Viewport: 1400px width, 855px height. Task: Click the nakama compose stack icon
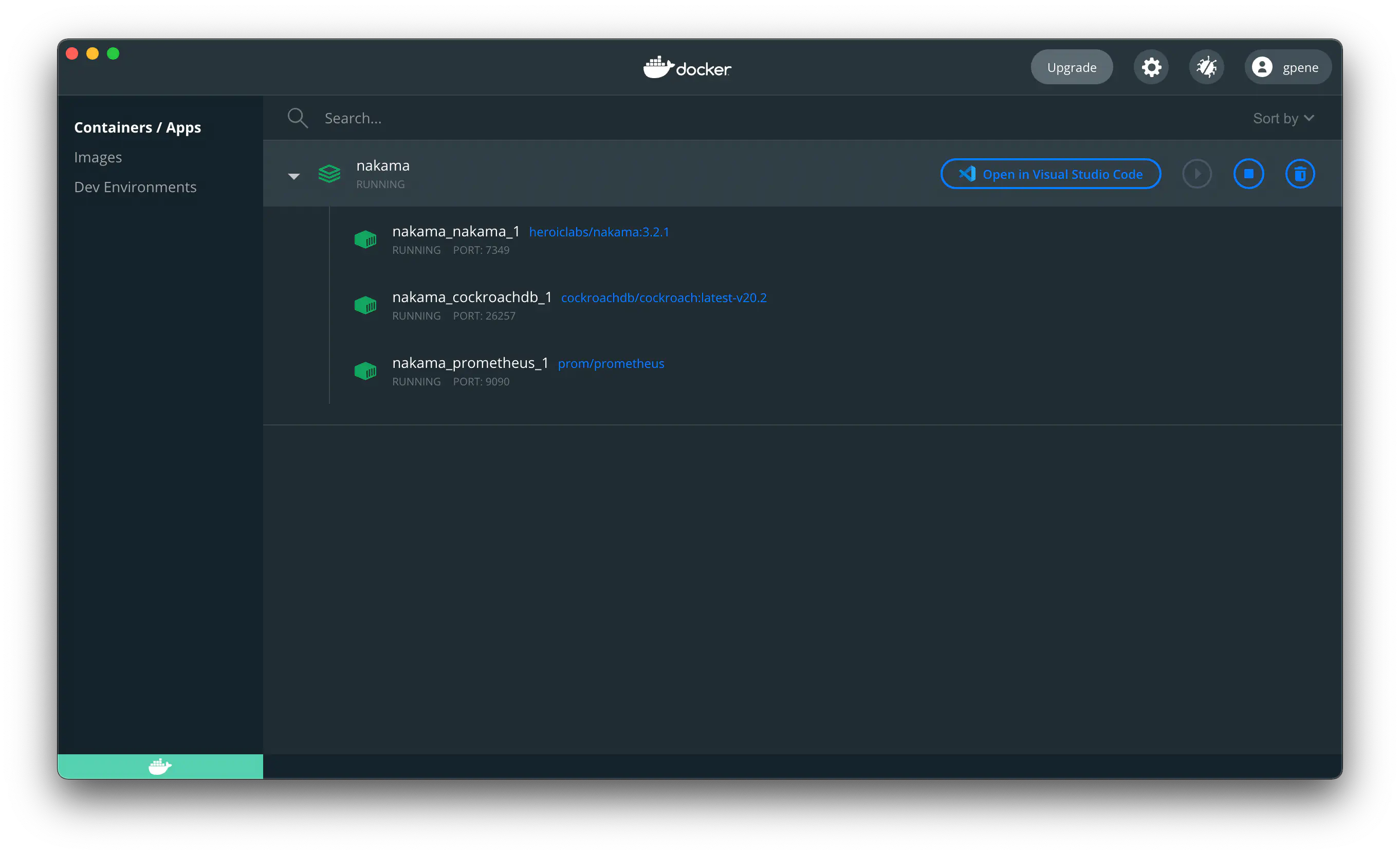(x=329, y=174)
